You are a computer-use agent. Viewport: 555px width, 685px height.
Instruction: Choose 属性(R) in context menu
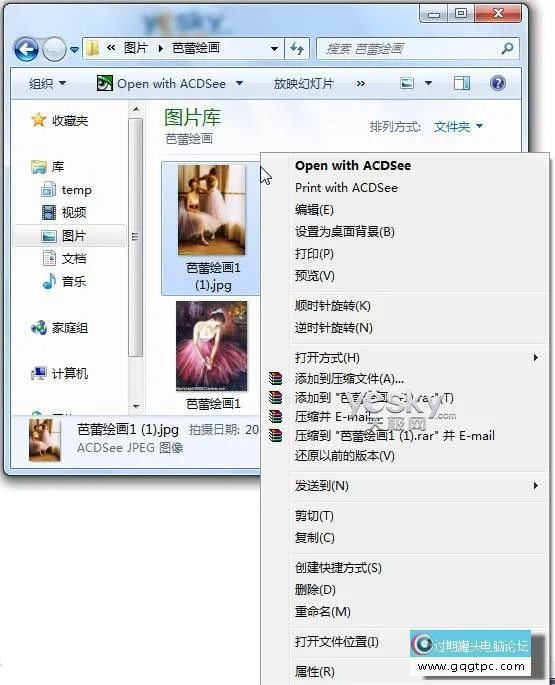[x=315, y=671]
